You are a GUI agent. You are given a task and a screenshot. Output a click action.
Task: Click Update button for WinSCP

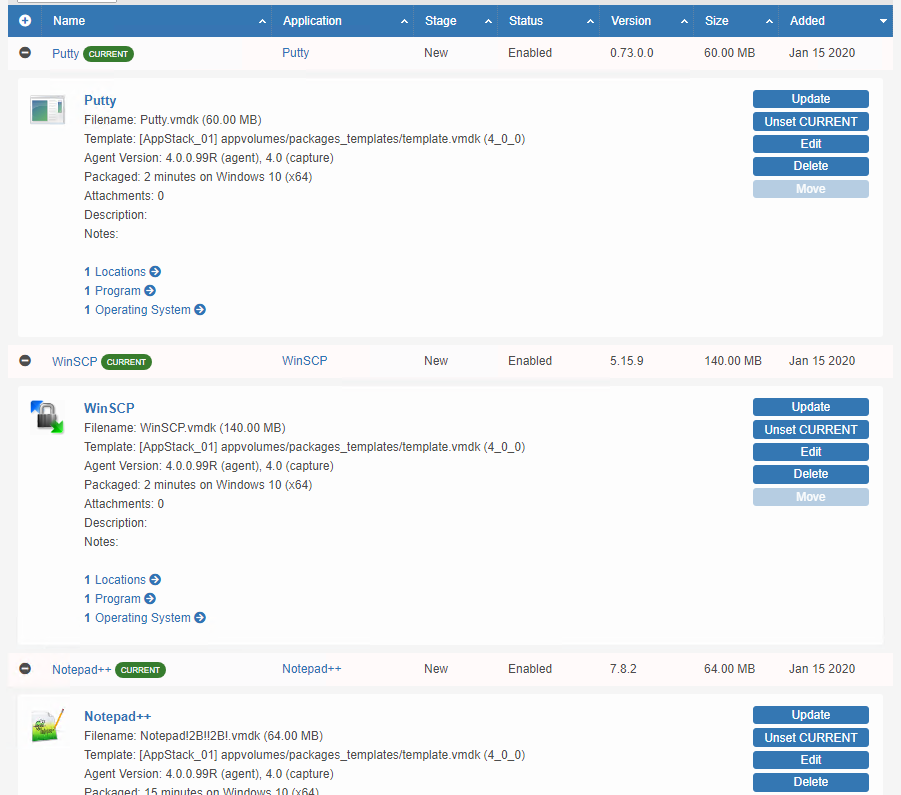pyautogui.click(x=811, y=407)
